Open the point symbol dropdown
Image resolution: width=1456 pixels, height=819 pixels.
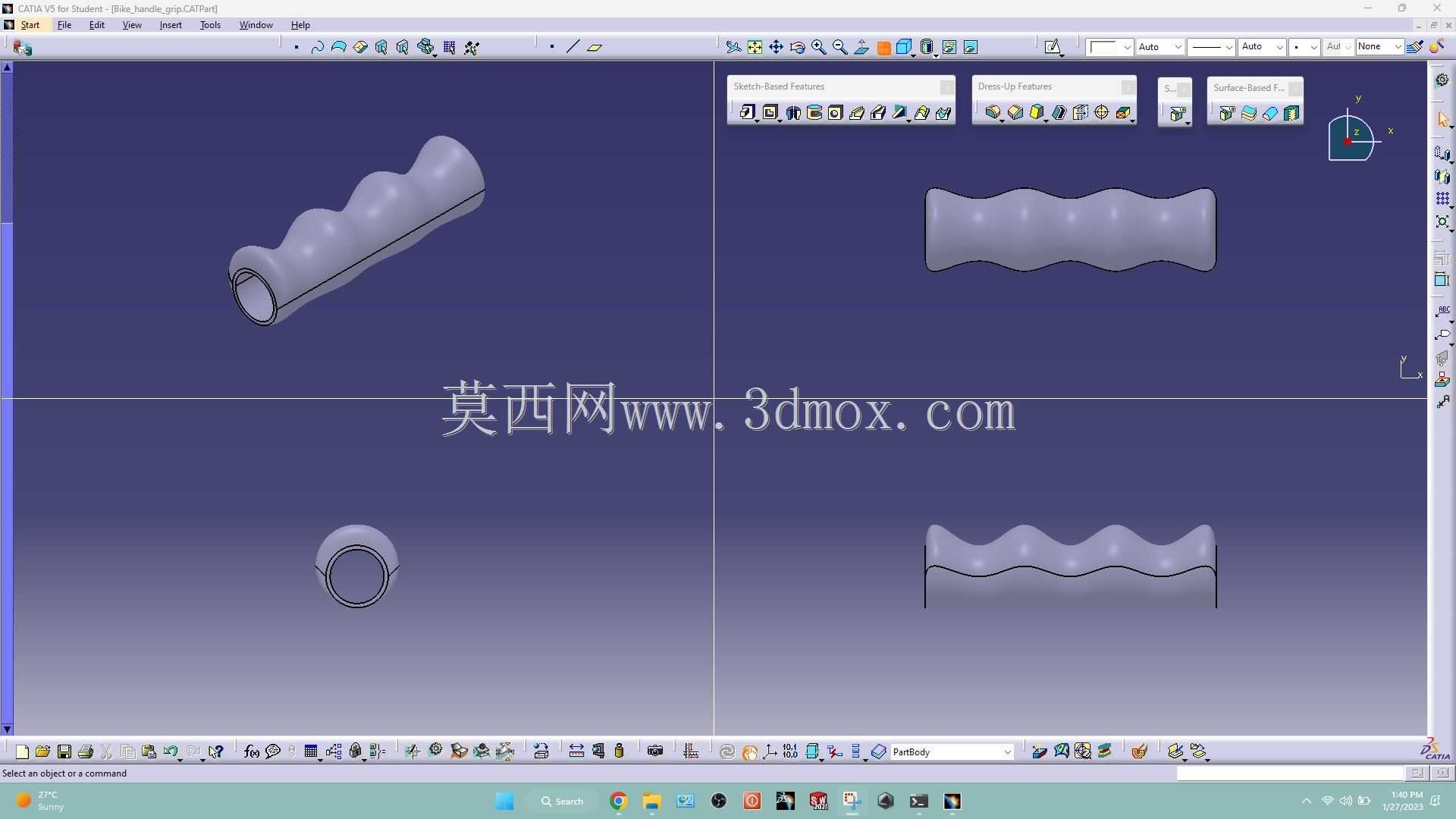(x=1313, y=47)
